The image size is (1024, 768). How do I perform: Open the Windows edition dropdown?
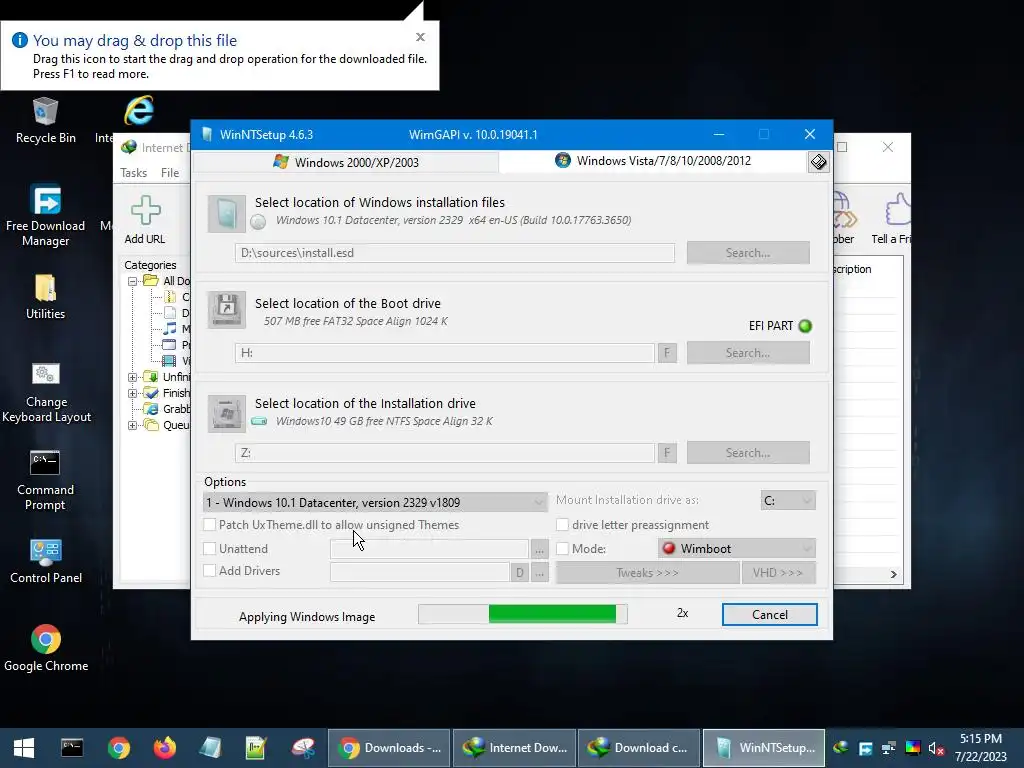coord(375,502)
